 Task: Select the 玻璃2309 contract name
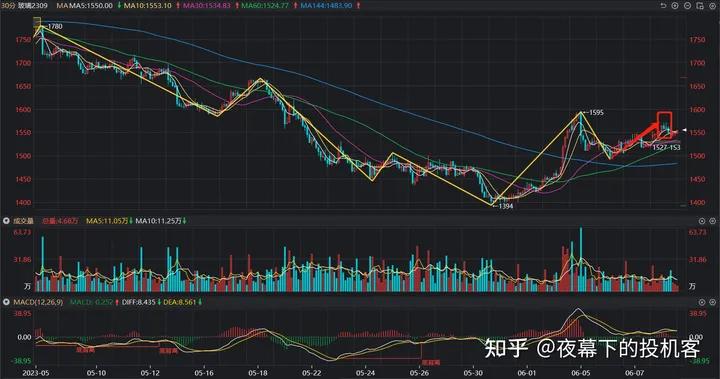[x=34, y=6]
